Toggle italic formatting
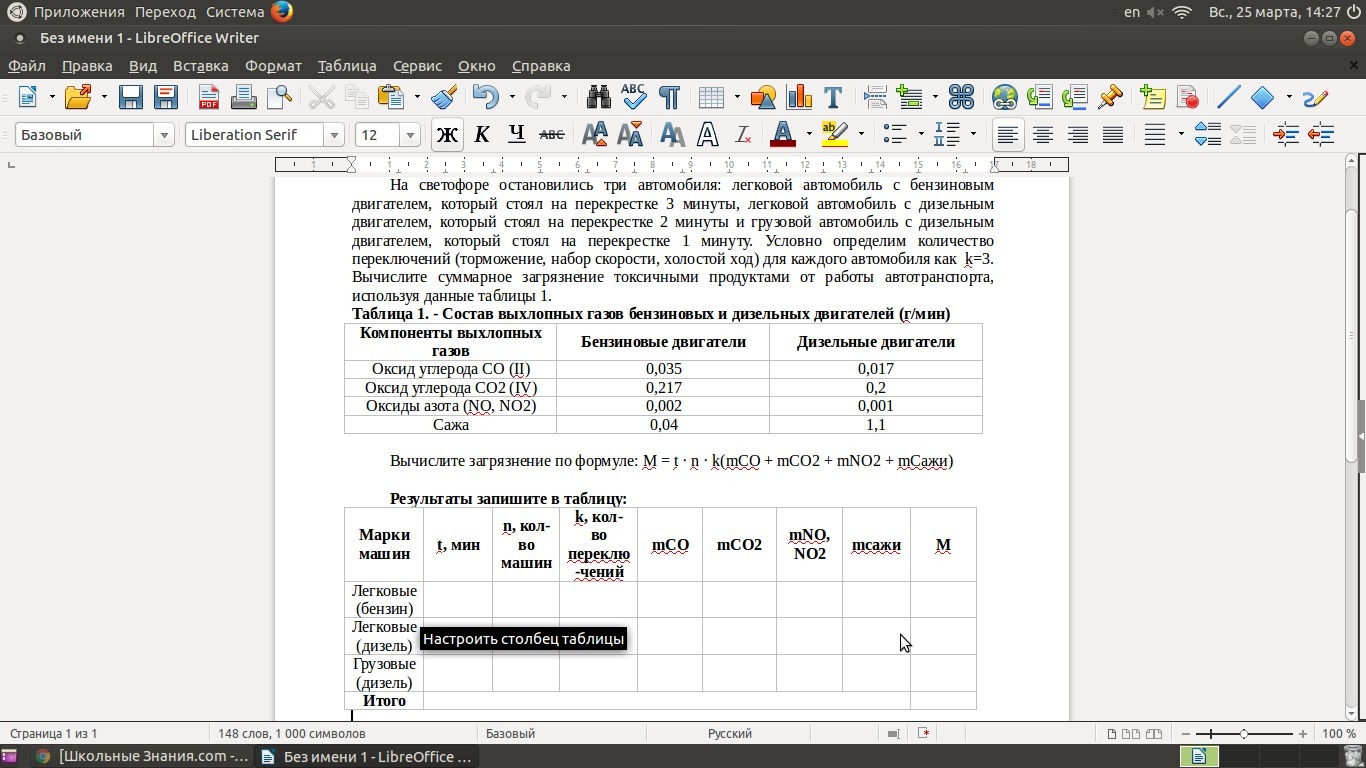This screenshot has width=1366, height=768. (482, 134)
